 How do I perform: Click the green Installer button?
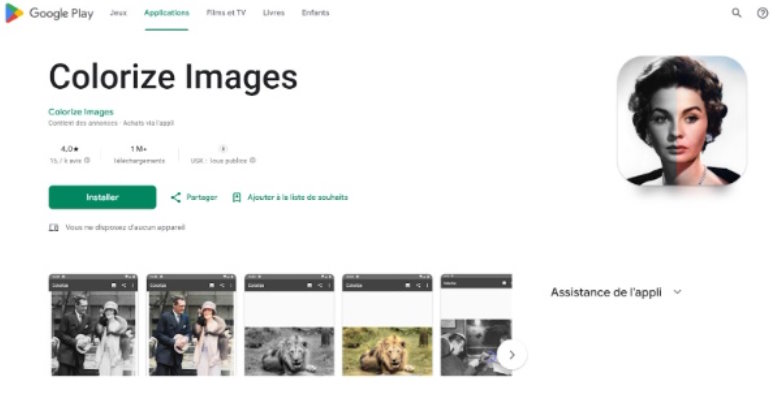coord(102,197)
